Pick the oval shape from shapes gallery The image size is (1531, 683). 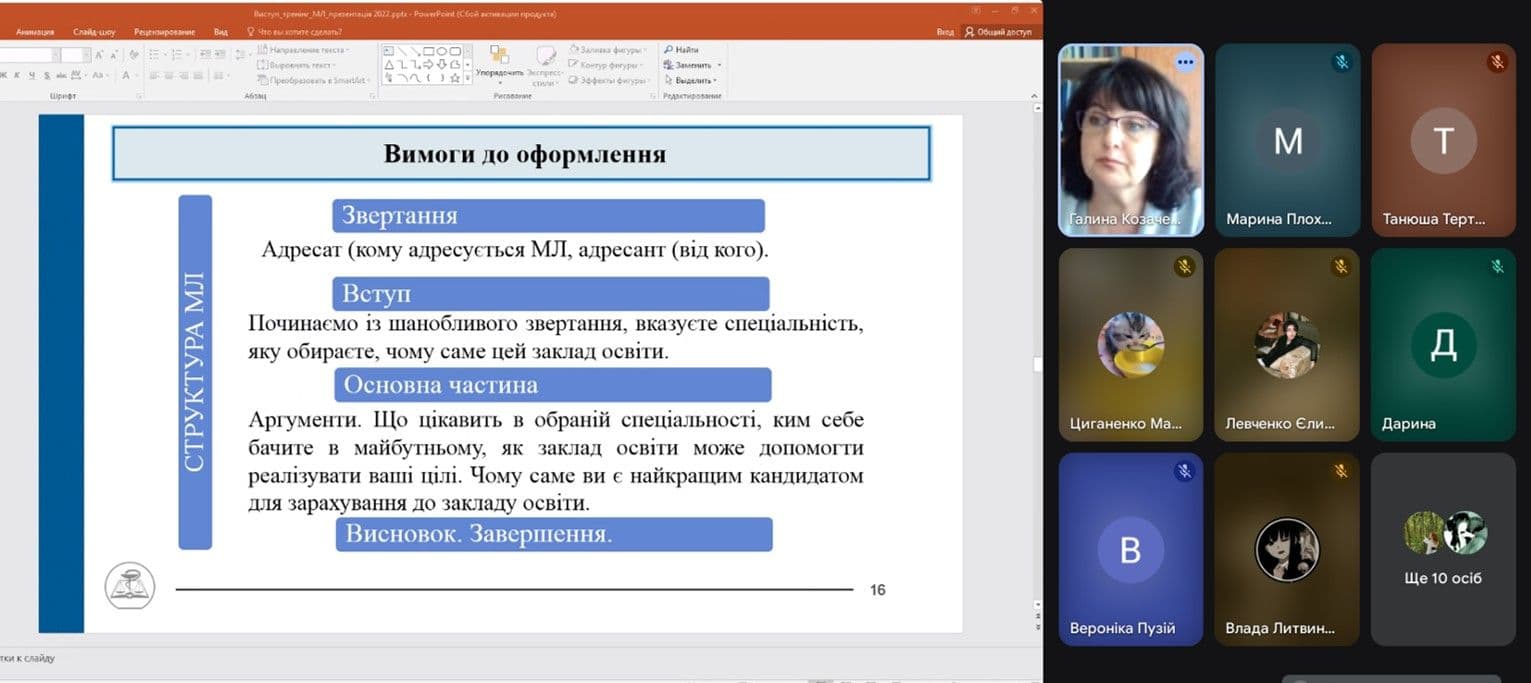[442, 51]
